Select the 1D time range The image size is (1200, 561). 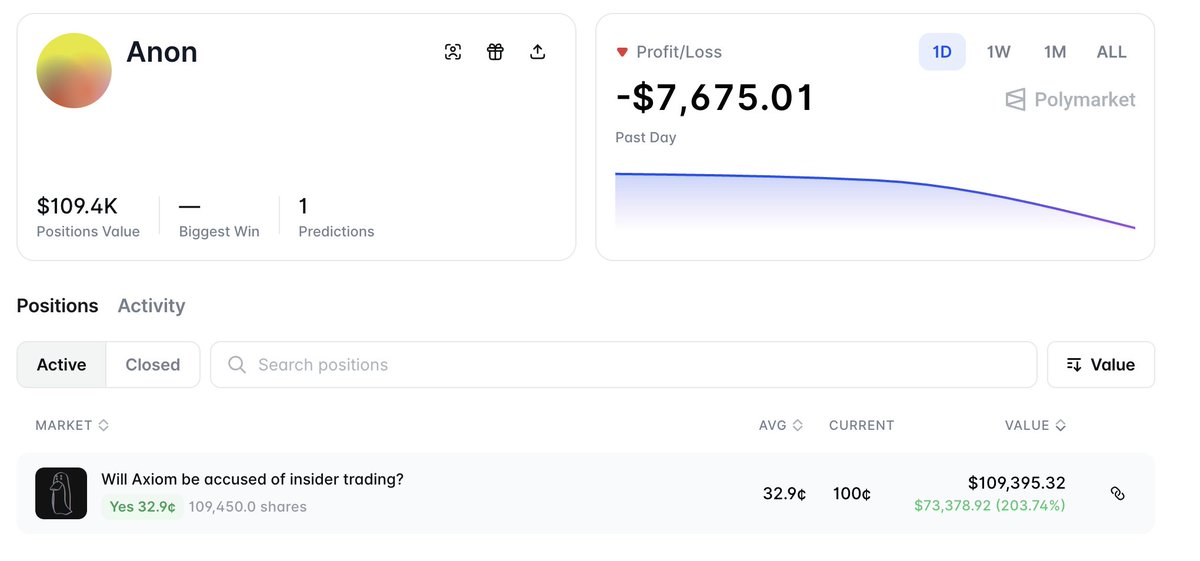(942, 52)
